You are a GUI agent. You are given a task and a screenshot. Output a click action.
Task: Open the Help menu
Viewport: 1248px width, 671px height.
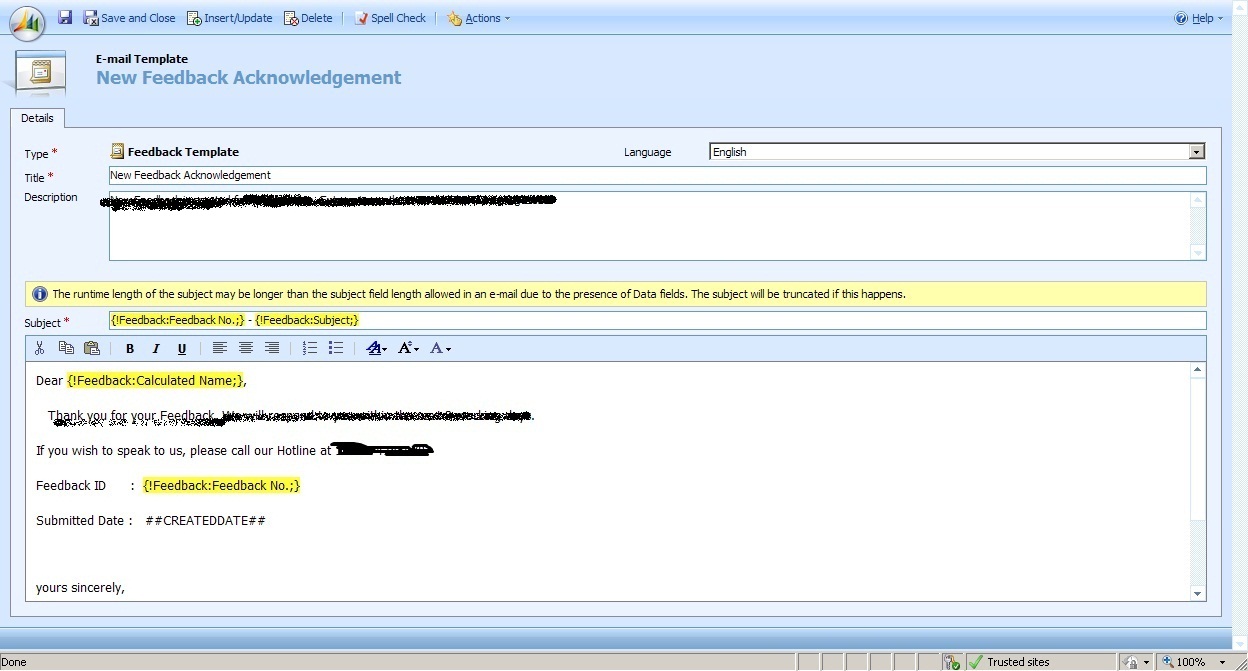1198,17
